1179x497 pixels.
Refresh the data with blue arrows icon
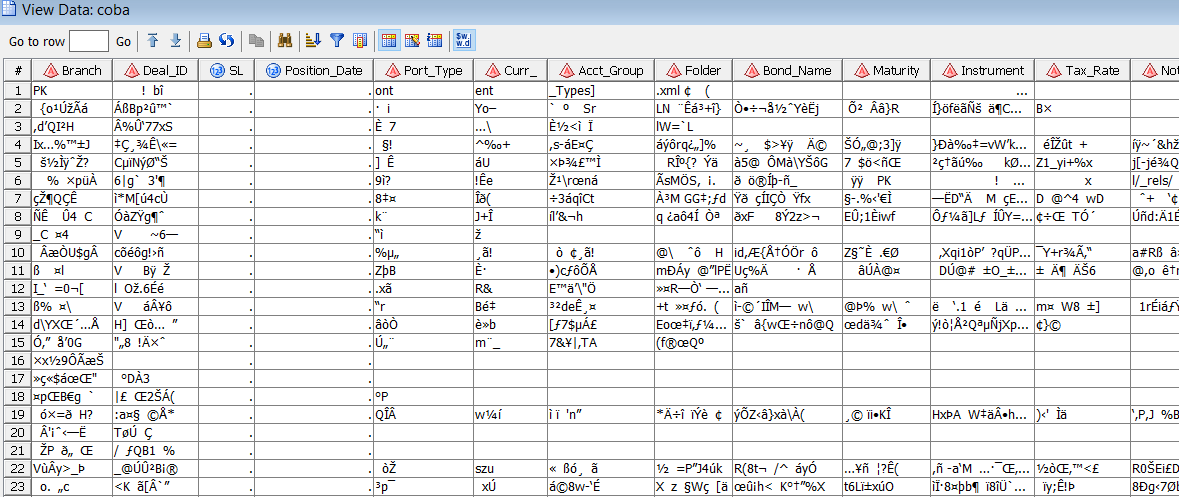coord(226,41)
